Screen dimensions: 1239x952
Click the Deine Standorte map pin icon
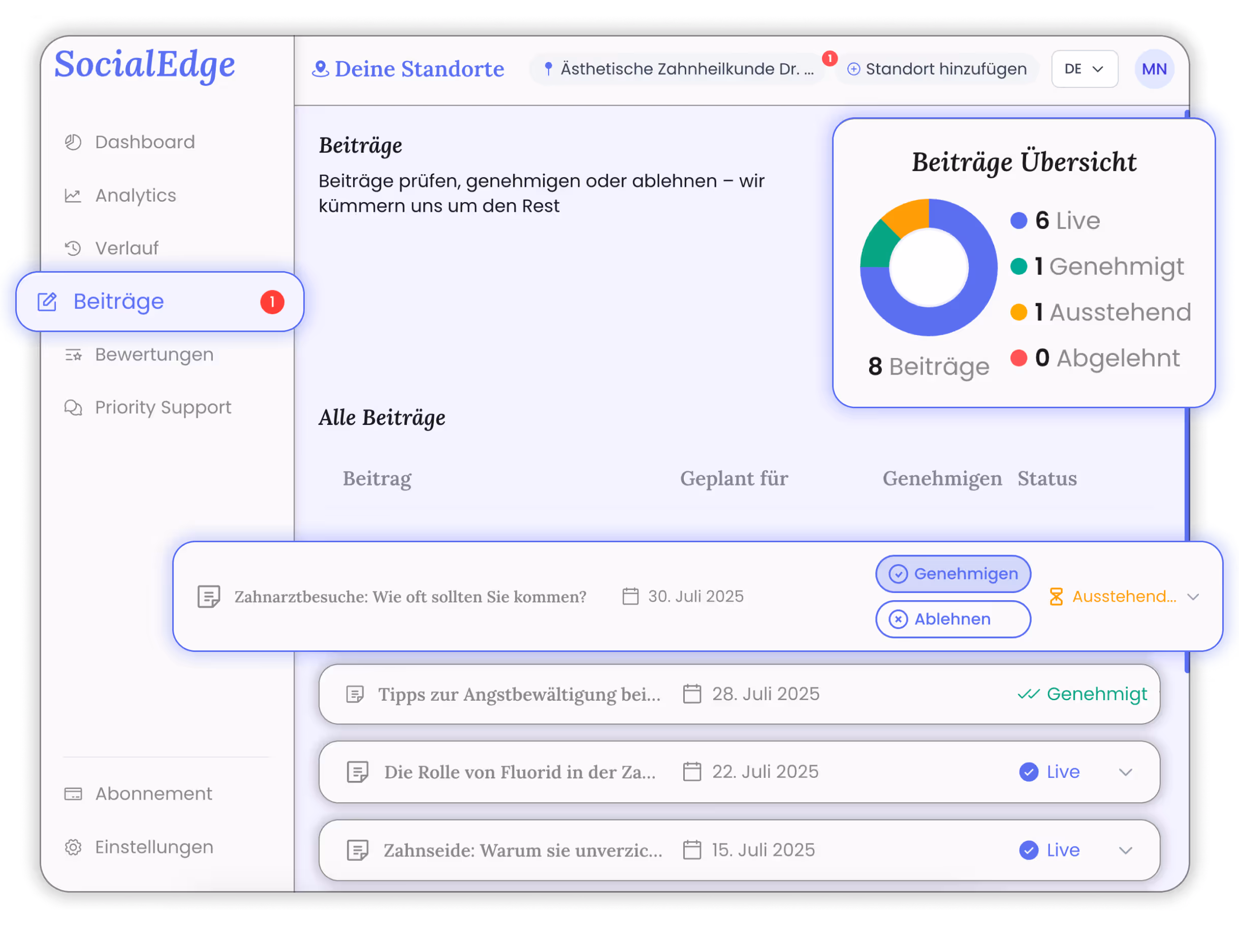click(x=321, y=69)
